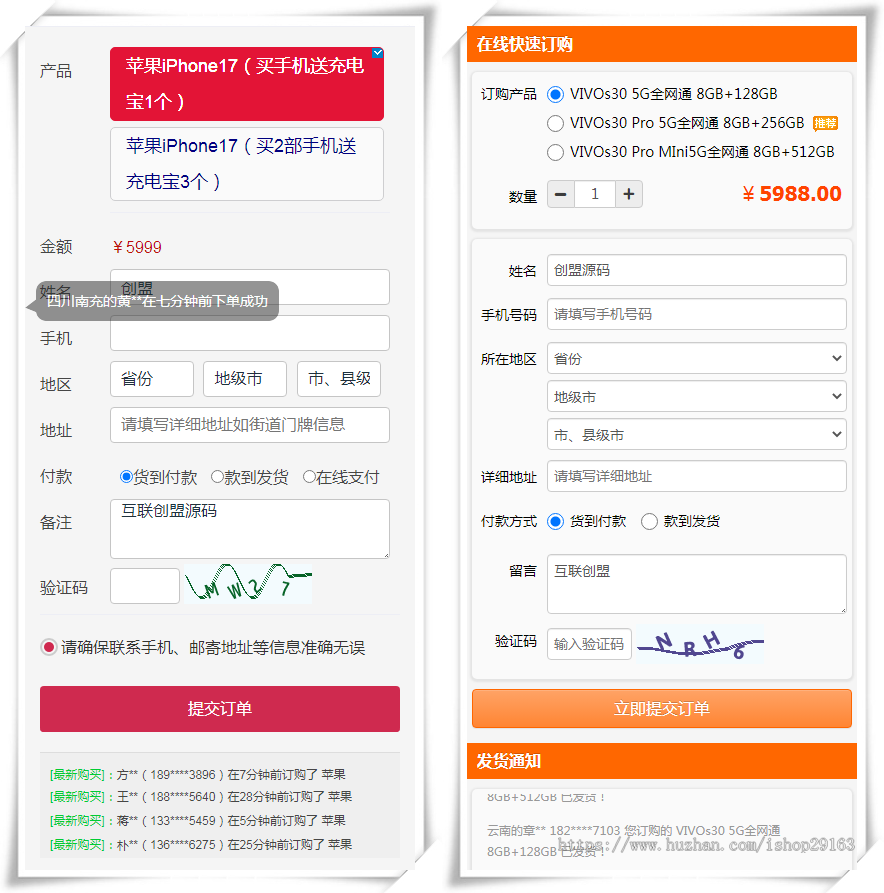
Task: Select 货到付款 radio in left form
Action: pos(126,477)
